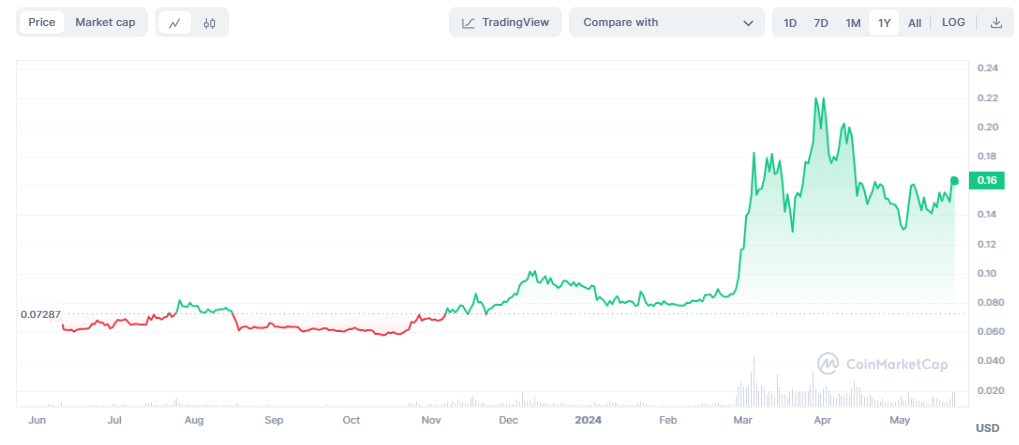Viewport: 1019px width, 445px height.
Task: Click the green 0.16 current price label
Action: click(x=987, y=180)
